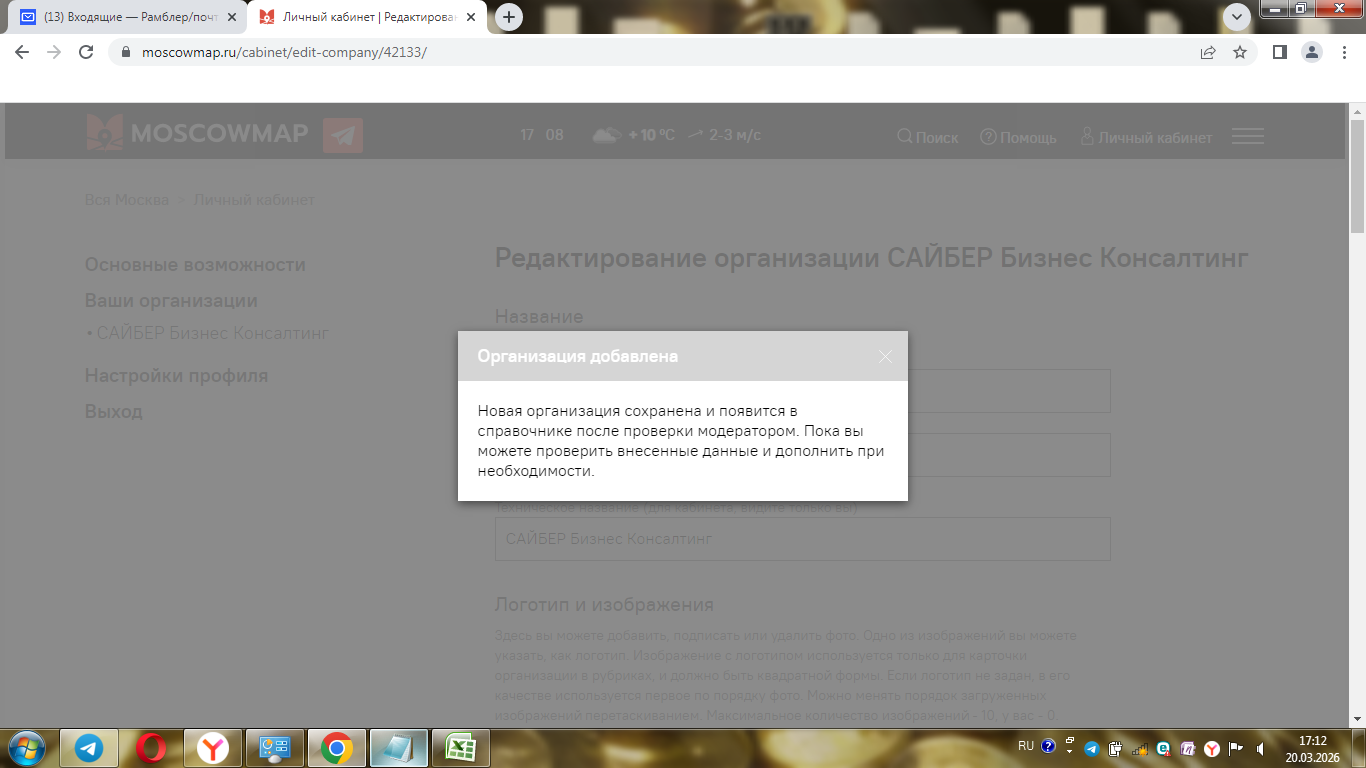Close the Личный кабинет tab
1366x768 pixels.
pyautogui.click(x=472, y=17)
